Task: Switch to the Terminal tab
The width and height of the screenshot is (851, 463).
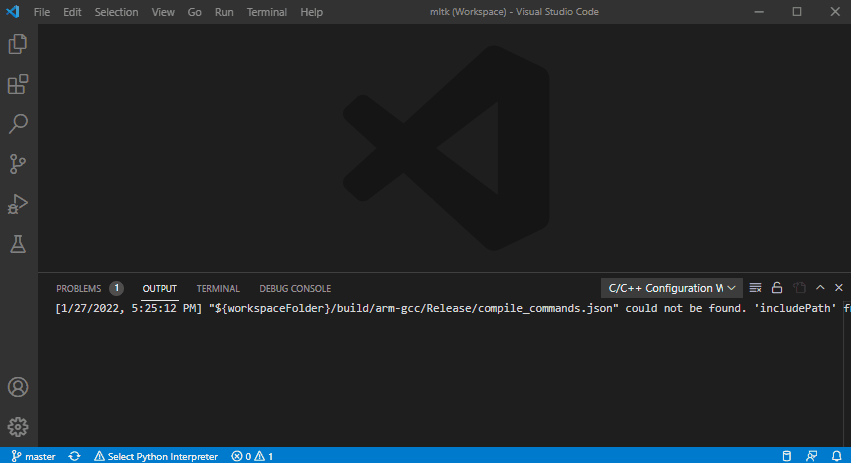Action: pos(218,289)
